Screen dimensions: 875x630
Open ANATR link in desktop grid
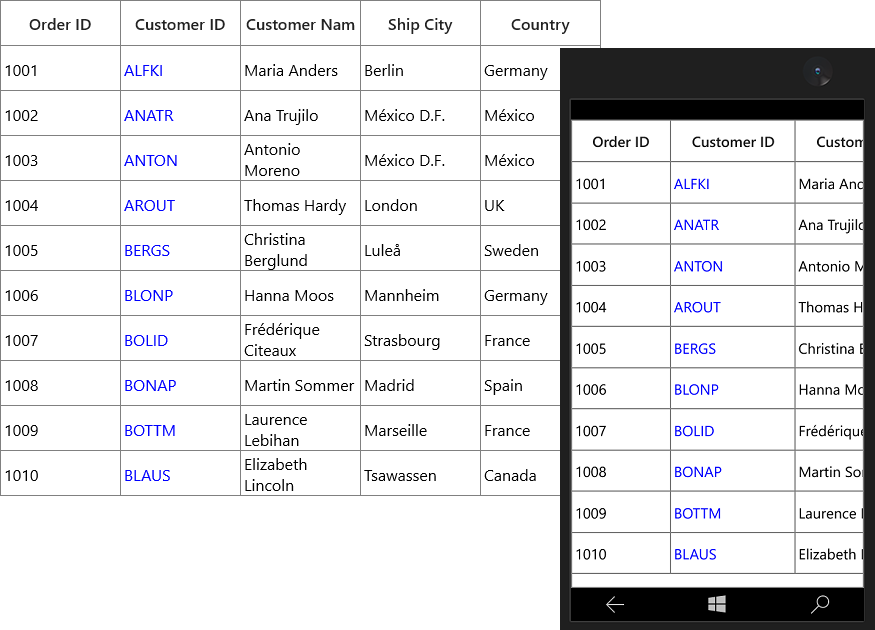(x=148, y=116)
